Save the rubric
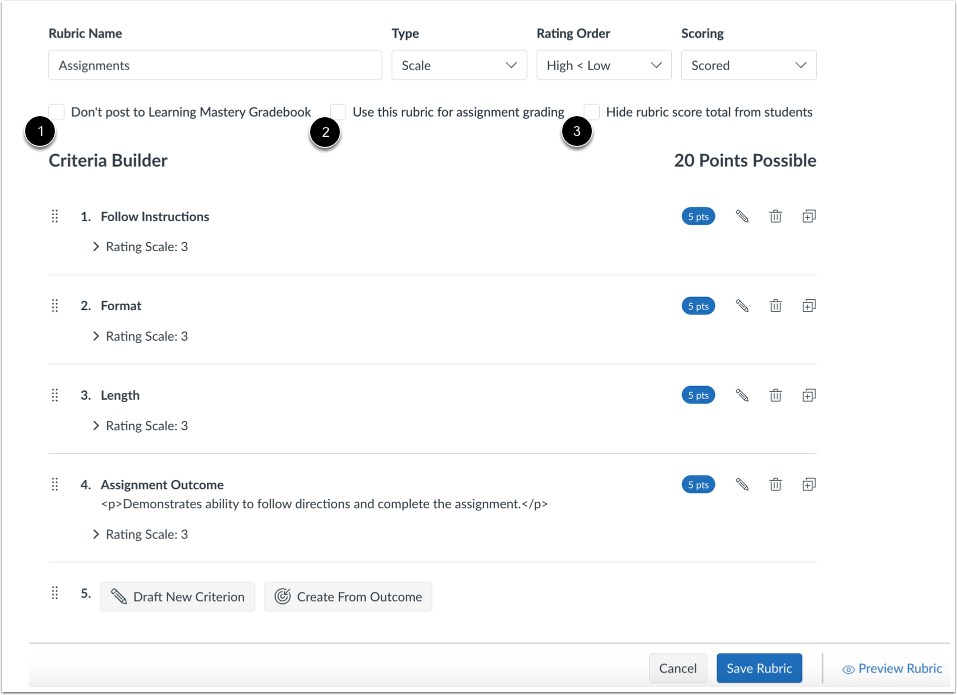Viewport: 957px width, 695px height. tap(761, 668)
